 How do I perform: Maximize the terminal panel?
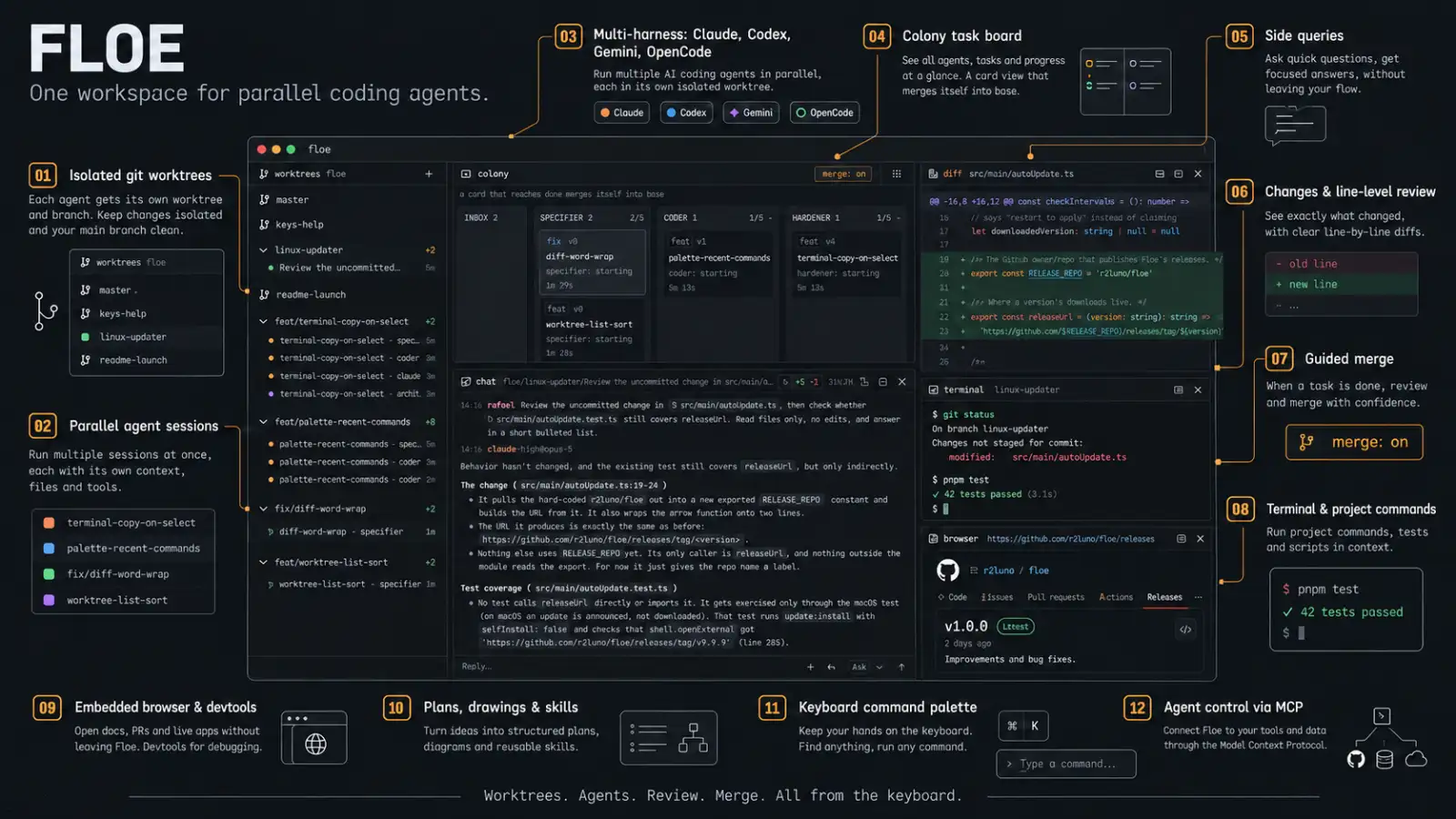(x=1178, y=389)
